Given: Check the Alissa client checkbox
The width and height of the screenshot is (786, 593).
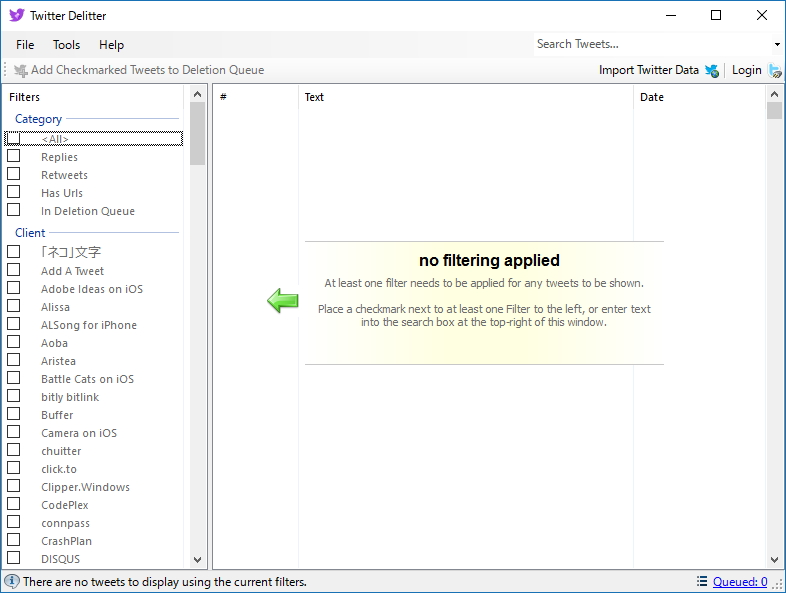Looking at the screenshot, I should (14, 306).
